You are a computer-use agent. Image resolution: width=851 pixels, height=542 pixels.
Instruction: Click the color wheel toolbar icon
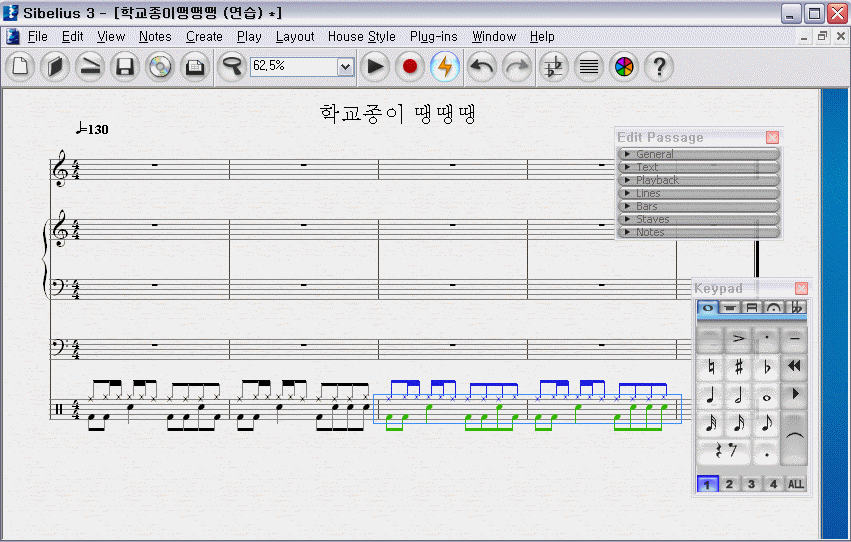(624, 67)
